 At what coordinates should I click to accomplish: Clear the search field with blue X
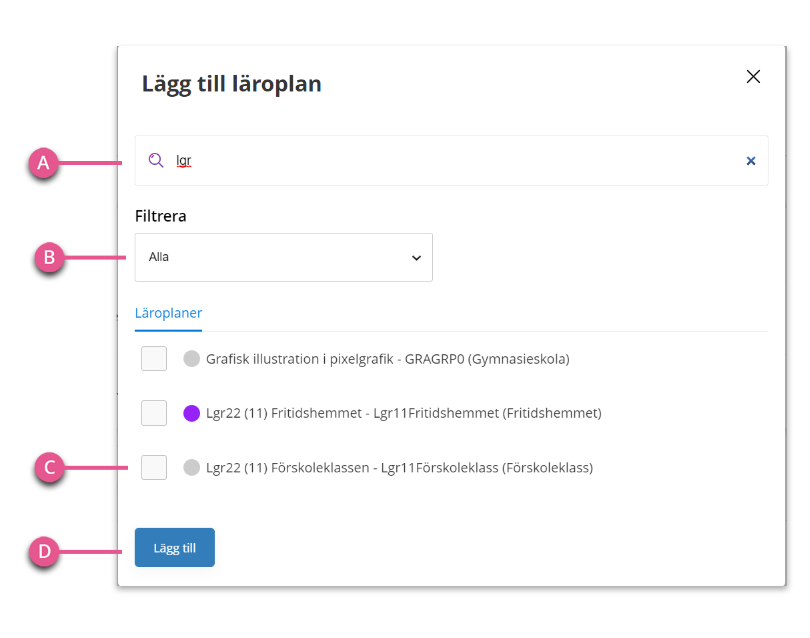tap(751, 161)
